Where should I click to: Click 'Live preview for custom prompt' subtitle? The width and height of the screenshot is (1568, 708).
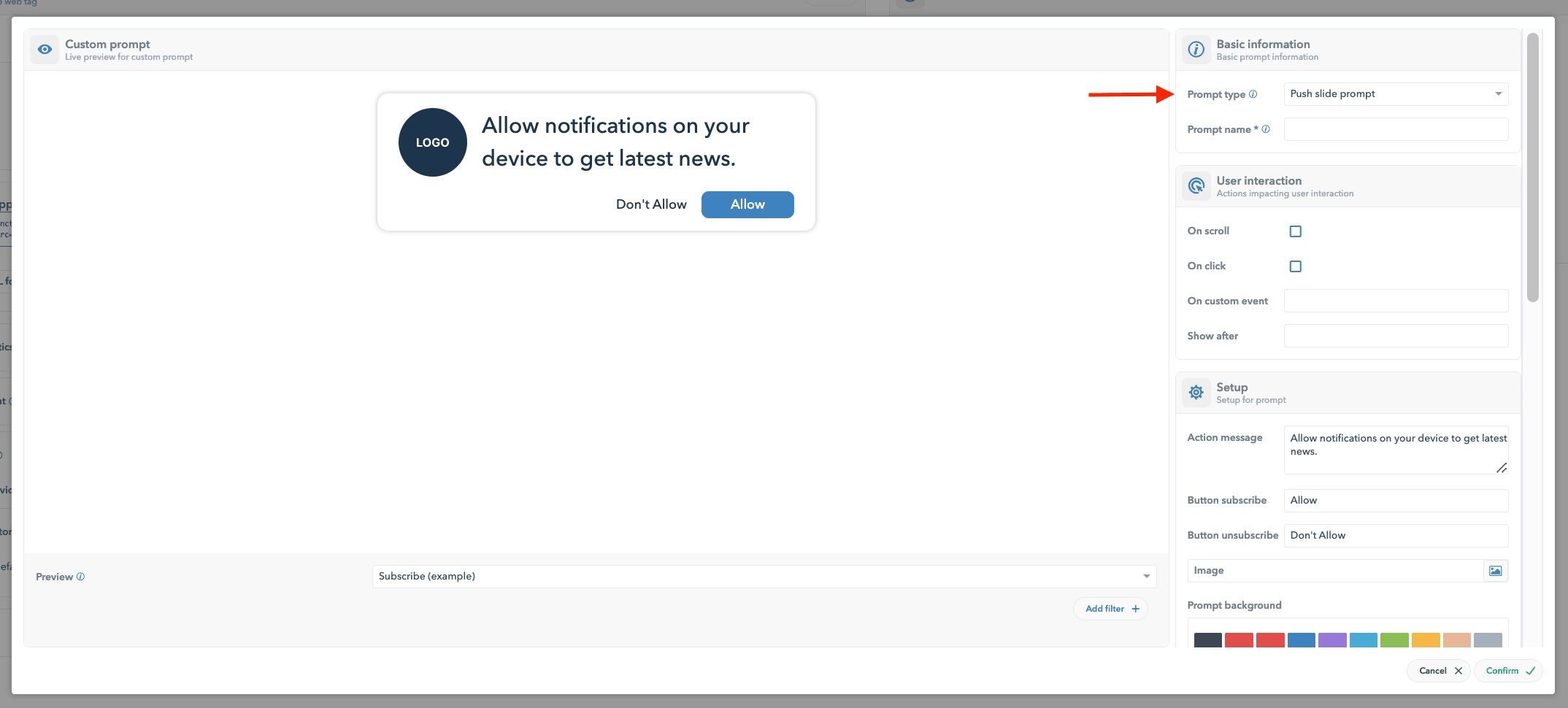129,57
